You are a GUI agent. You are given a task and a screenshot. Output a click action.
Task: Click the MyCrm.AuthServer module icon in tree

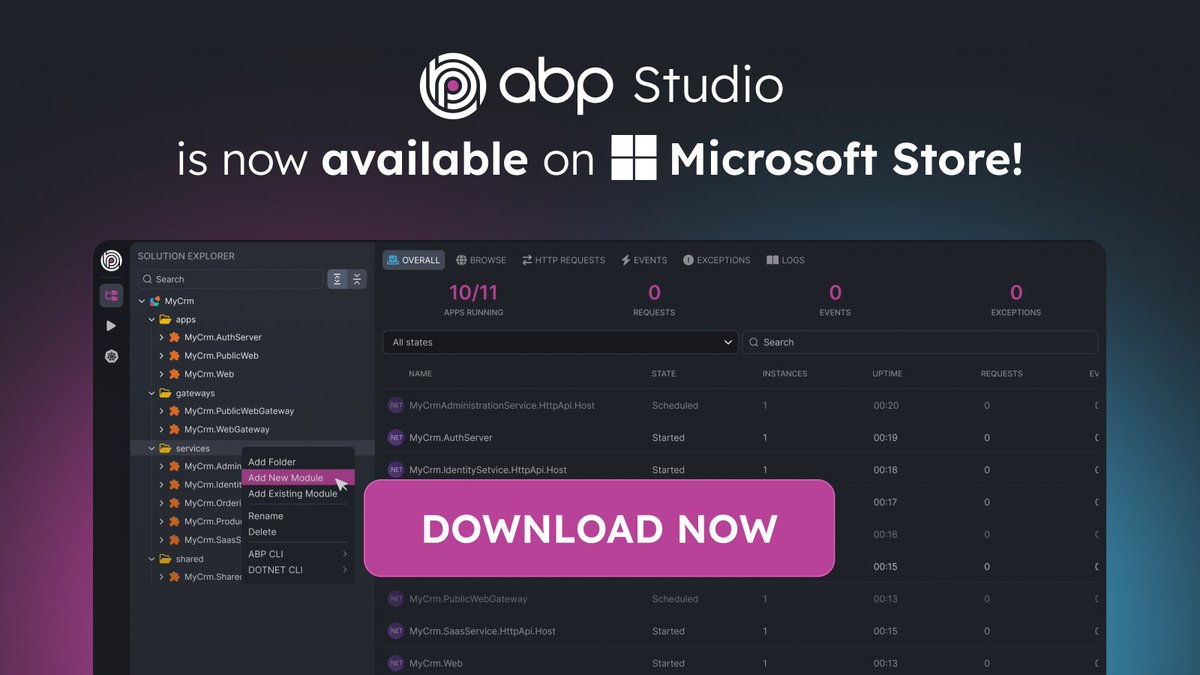pyautogui.click(x=174, y=338)
